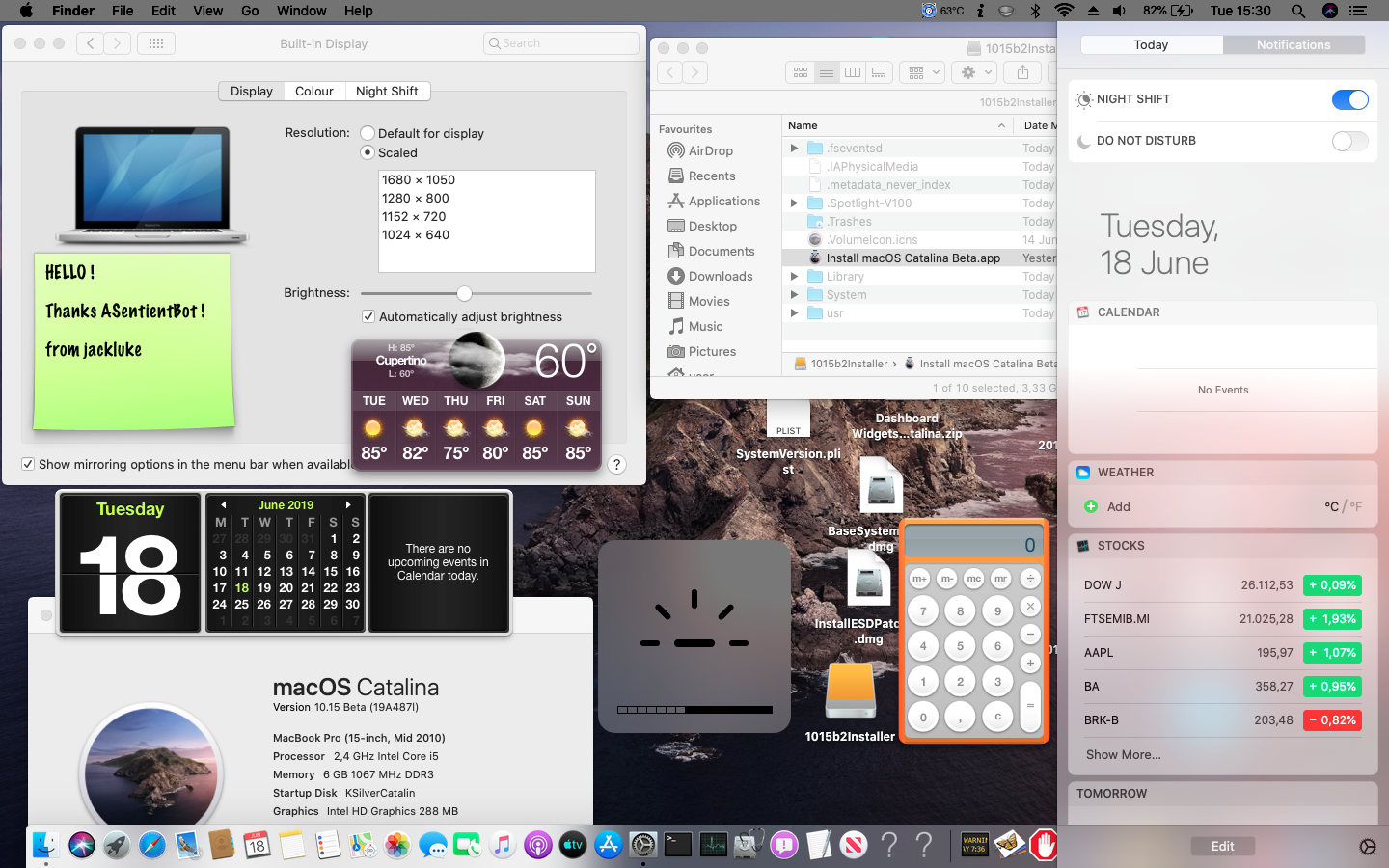Toggle the Do Not Disturb switch
The width and height of the screenshot is (1389, 868).
point(1349,141)
